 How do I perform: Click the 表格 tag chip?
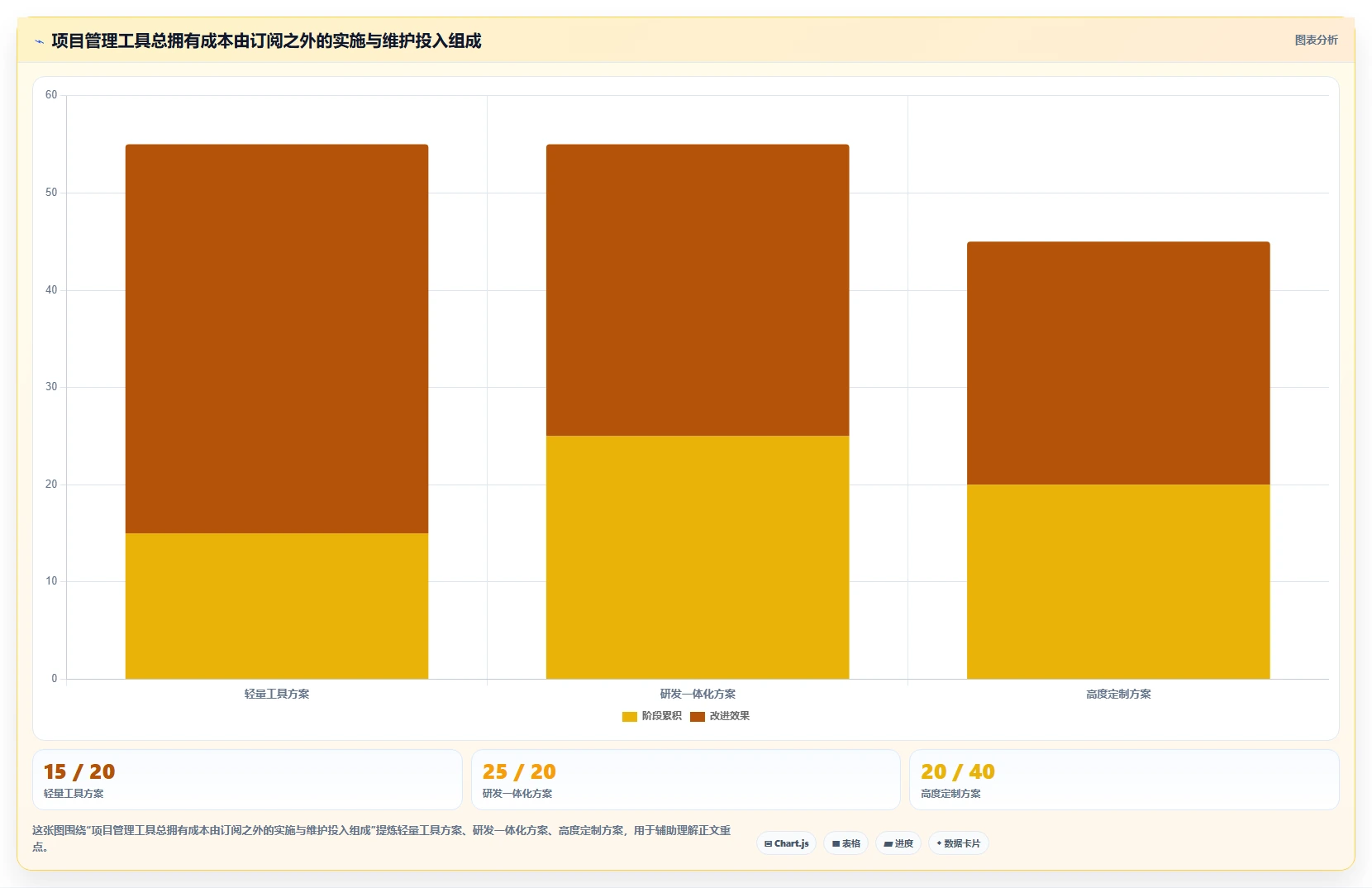846,843
